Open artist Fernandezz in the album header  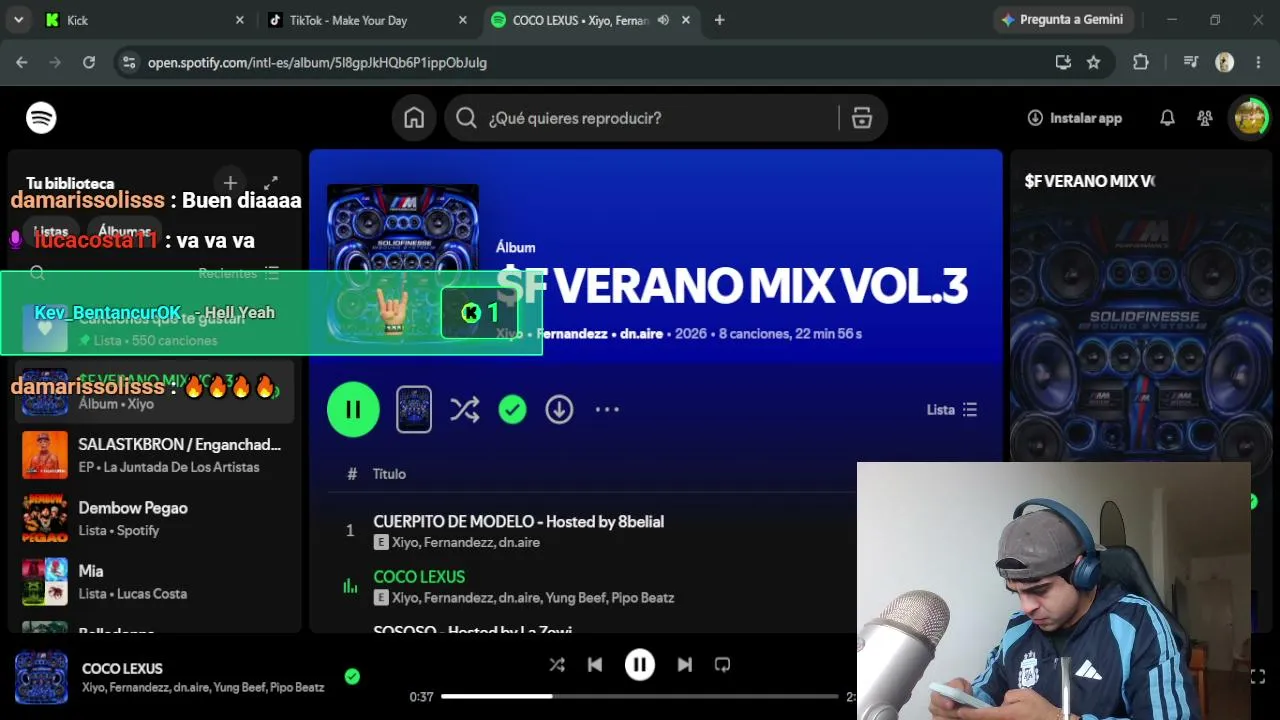click(x=572, y=334)
